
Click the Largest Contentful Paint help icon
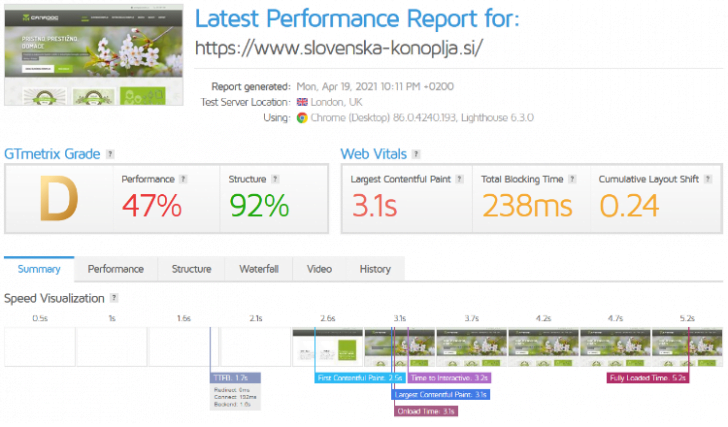[460, 179]
